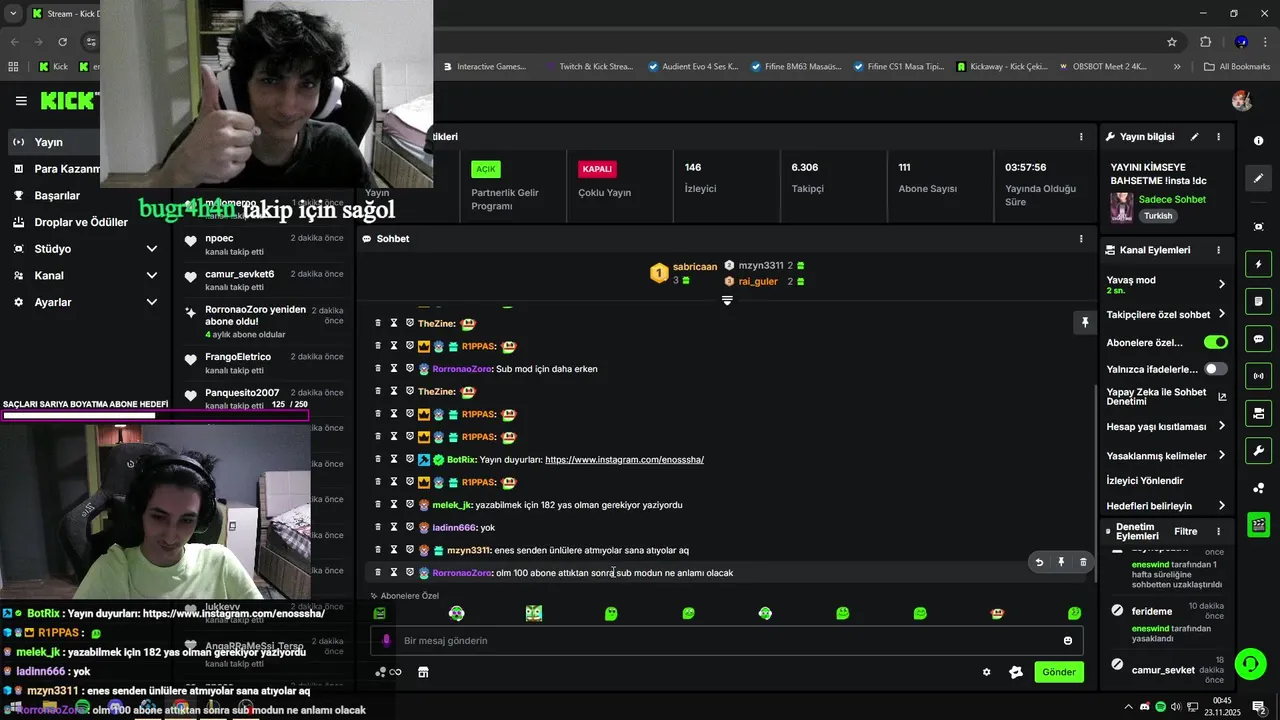Pin RorronaoZoro's last message in chat
Screen dimensions: 1280x720
point(1061,563)
